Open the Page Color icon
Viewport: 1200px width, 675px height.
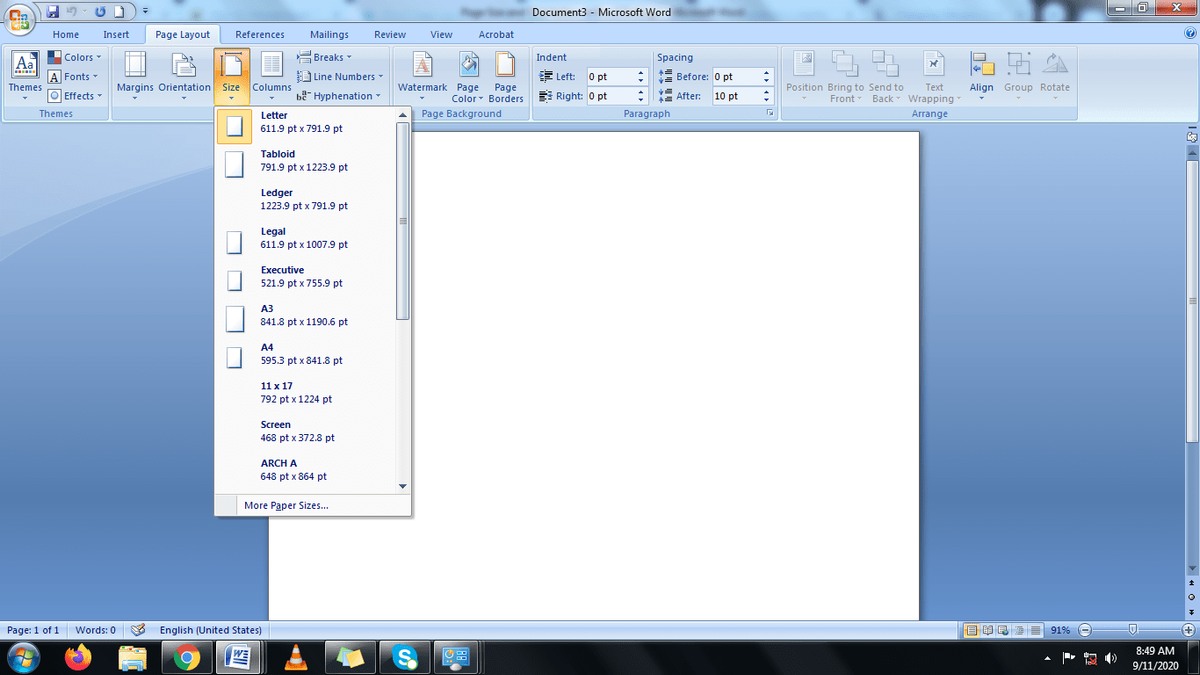(467, 75)
